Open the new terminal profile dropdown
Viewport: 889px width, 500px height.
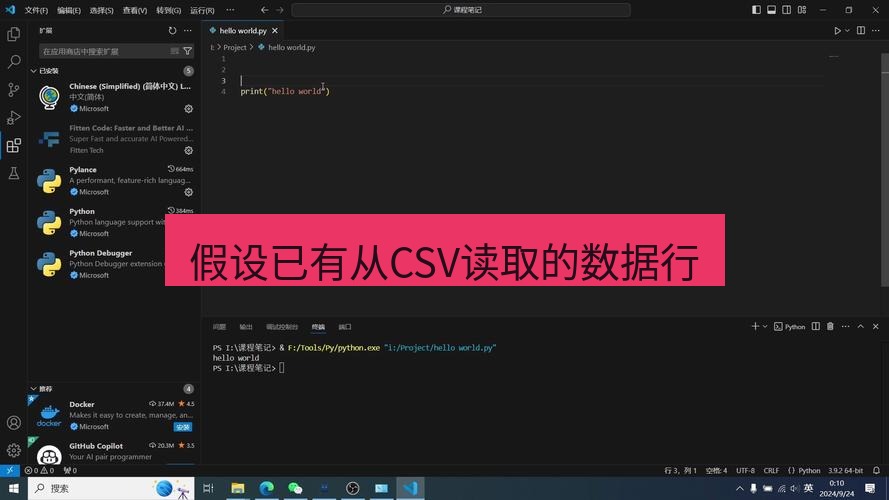point(765,326)
